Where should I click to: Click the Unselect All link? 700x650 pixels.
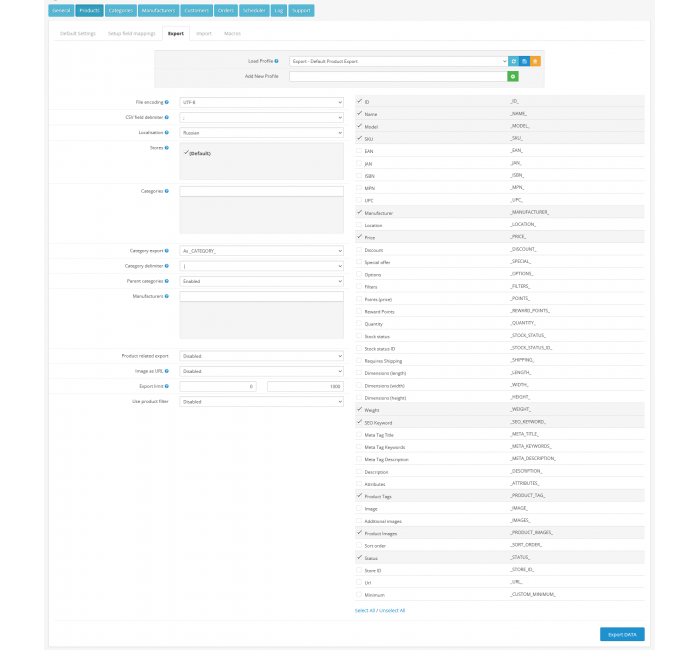[x=392, y=610]
